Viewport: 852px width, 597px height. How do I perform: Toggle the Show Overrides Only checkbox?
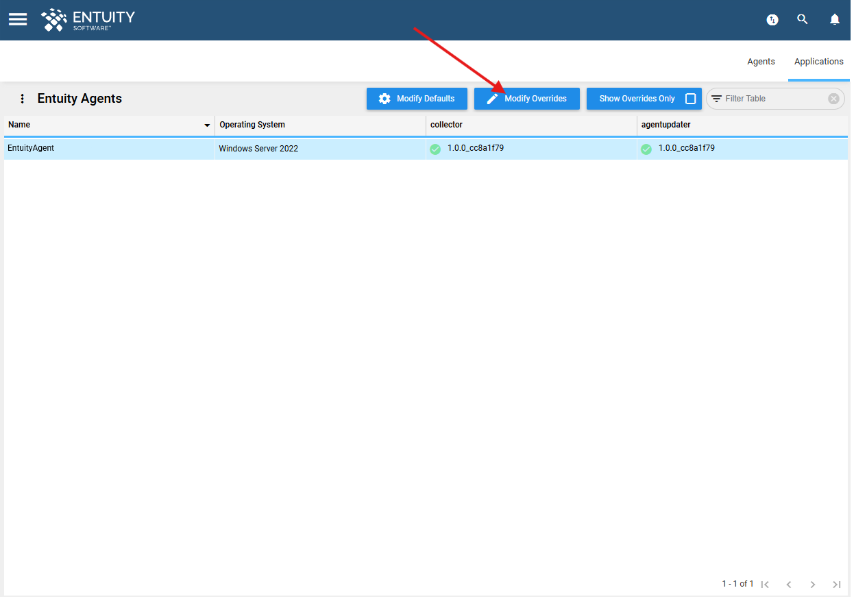(x=691, y=99)
